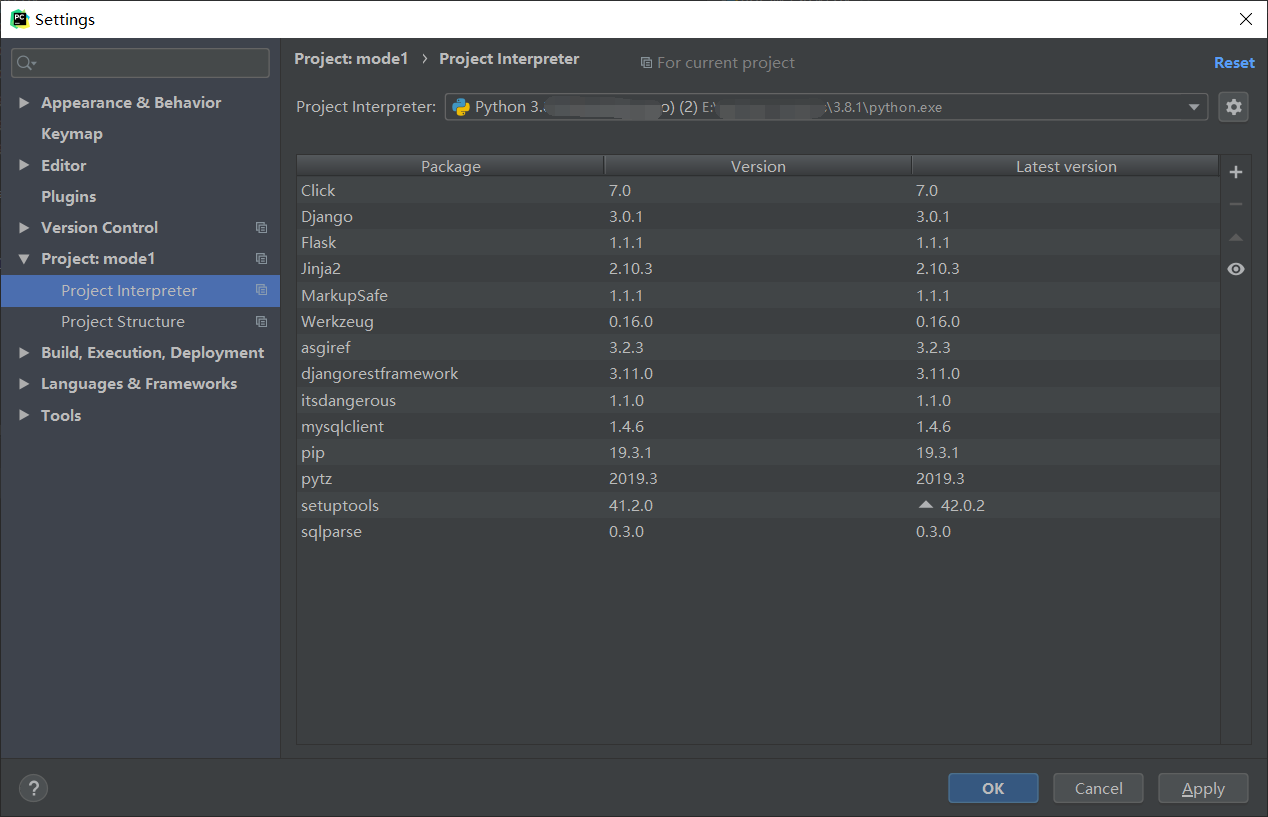Click the minus icon to uninstall package

tap(1236, 204)
